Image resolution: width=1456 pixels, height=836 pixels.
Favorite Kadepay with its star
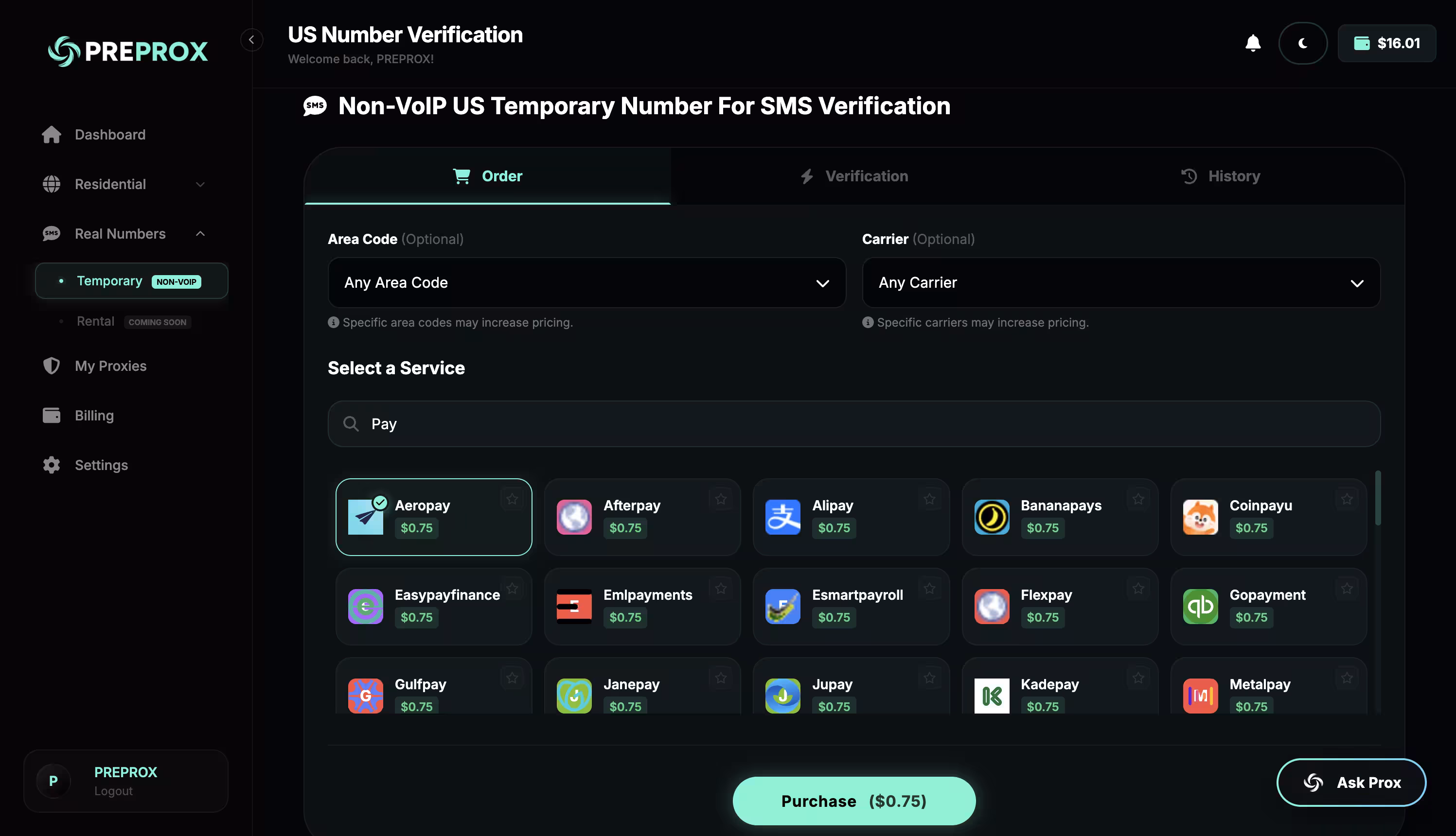click(x=1138, y=678)
